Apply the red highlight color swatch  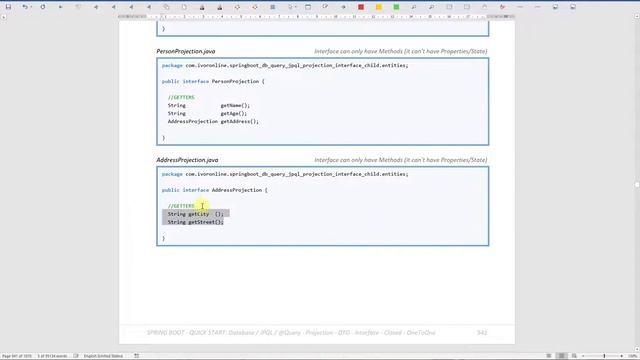pyautogui.click(x=361, y=7)
